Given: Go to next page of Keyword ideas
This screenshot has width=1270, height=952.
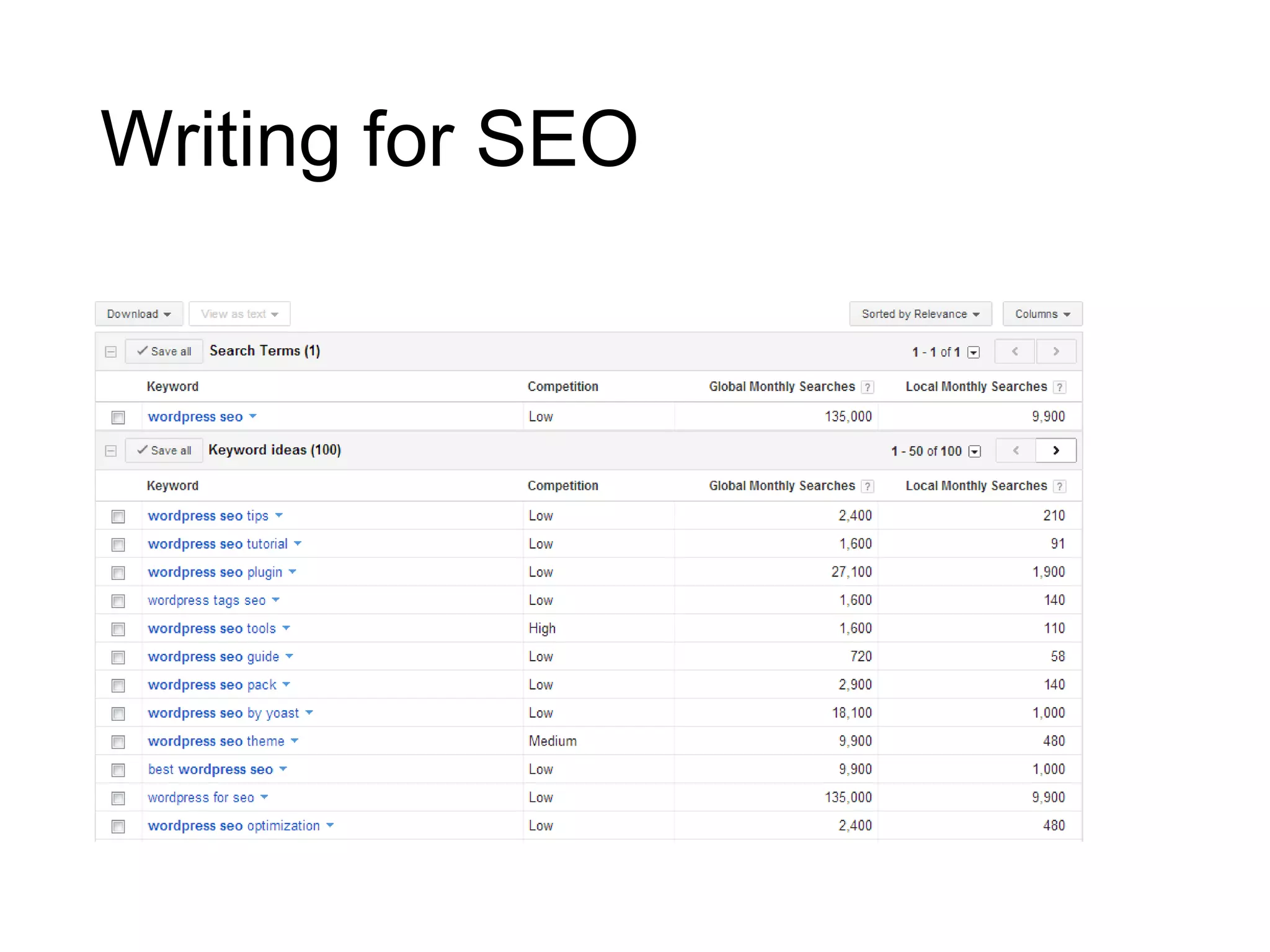Looking at the screenshot, I should tap(1056, 451).
